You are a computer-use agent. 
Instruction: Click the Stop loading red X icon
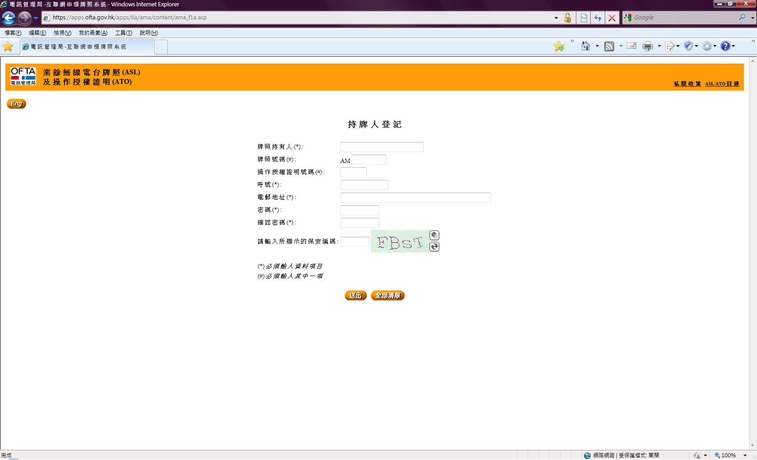click(x=612, y=18)
